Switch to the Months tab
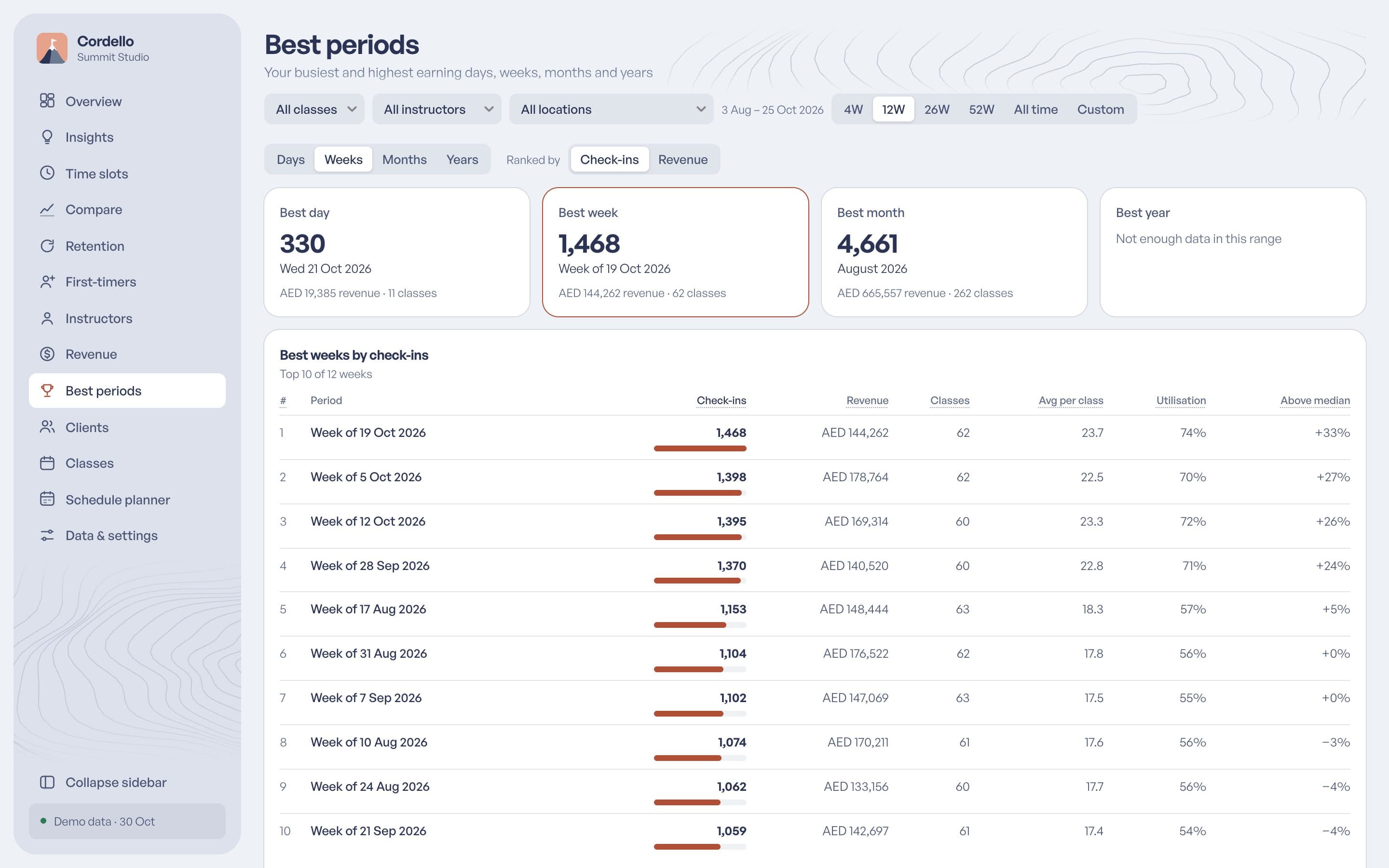Image resolution: width=1389 pixels, height=868 pixels. click(404, 160)
